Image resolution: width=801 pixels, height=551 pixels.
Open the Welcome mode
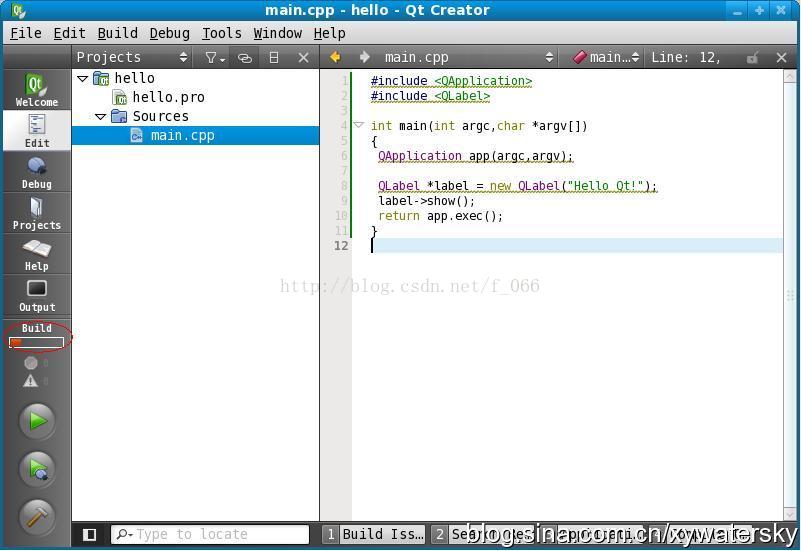(x=36, y=89)
